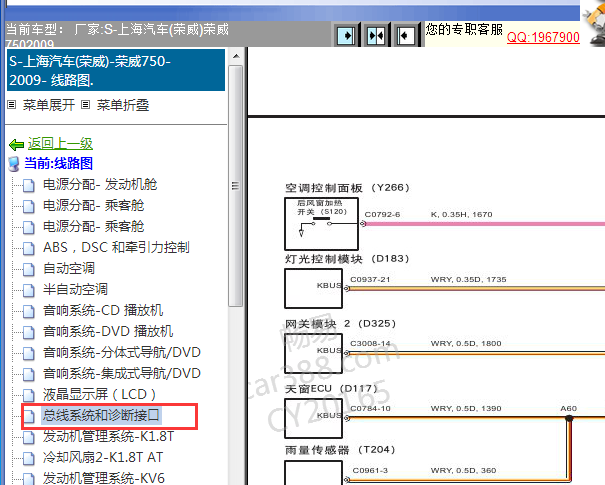Open 发动机管理系统-K1.8T diagram

point(108,436)
